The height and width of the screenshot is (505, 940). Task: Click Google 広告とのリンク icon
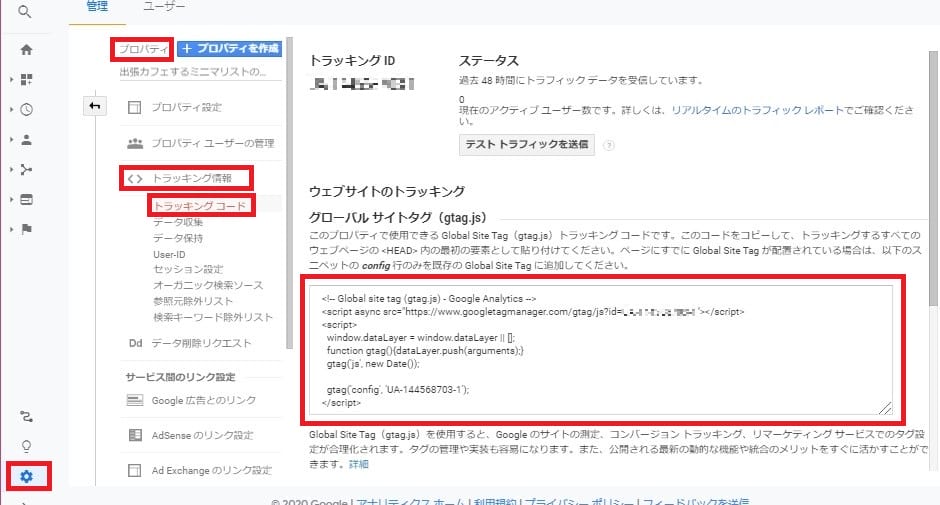coord(135,400)
